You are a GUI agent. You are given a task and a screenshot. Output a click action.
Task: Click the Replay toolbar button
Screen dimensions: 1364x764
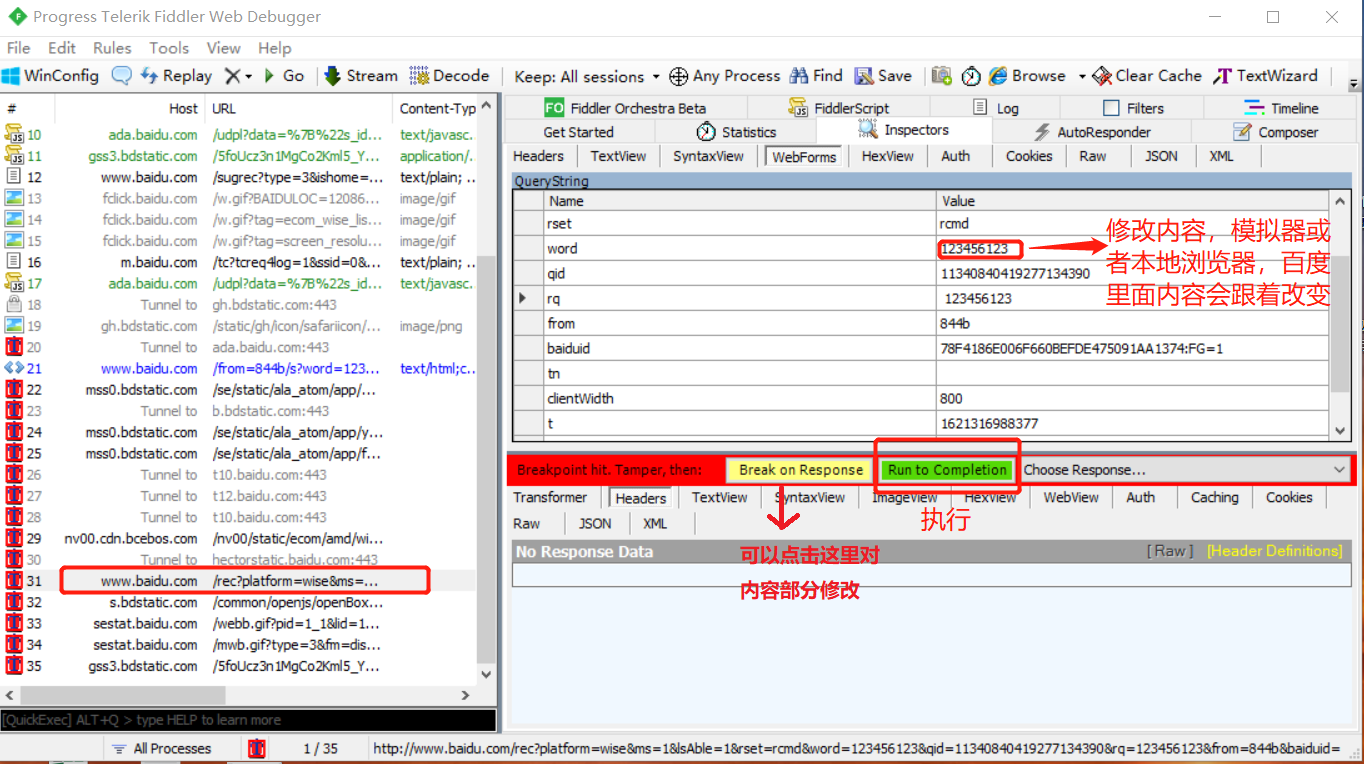[x=176, y=76]
